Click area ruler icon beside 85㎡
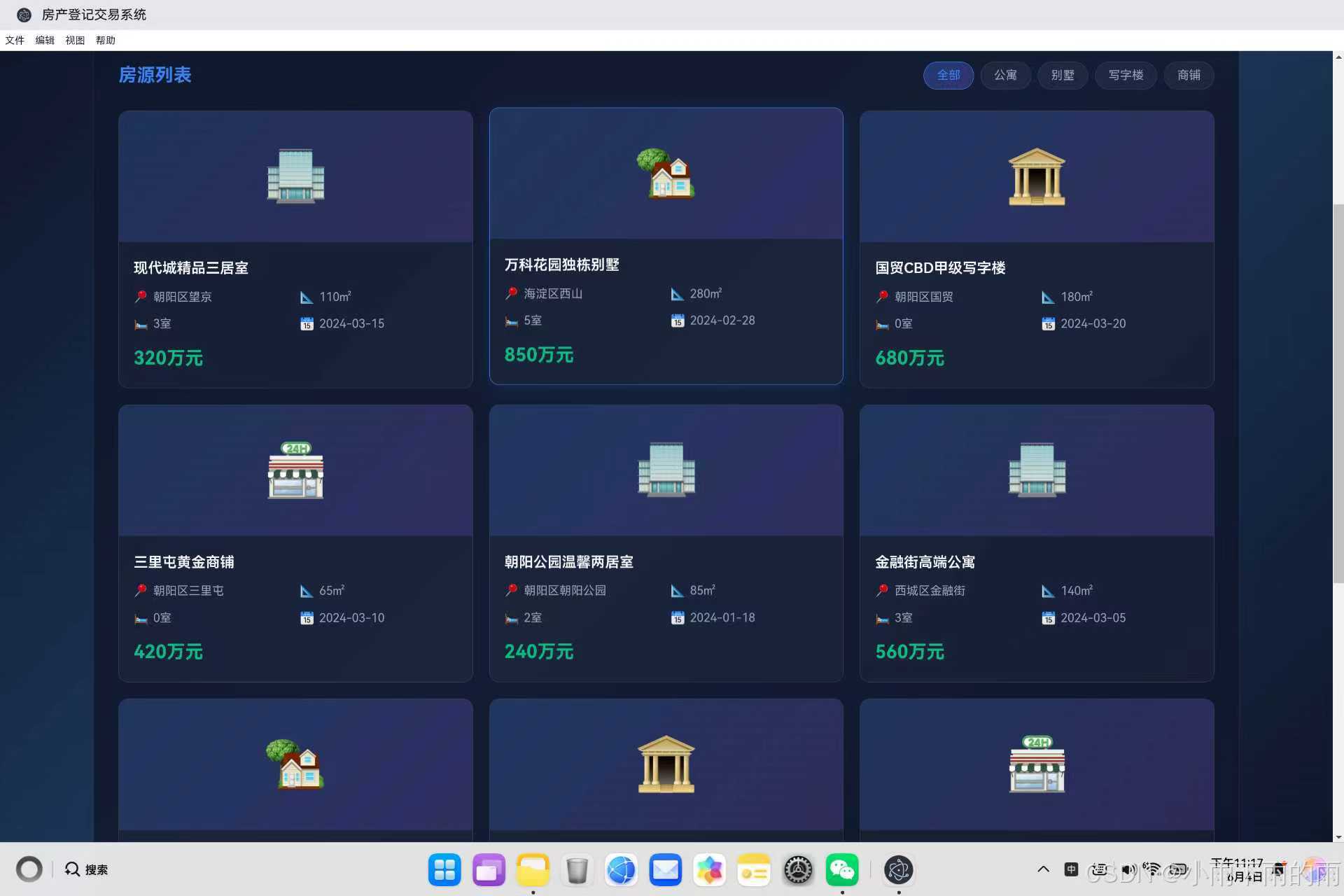 [677, 591]
